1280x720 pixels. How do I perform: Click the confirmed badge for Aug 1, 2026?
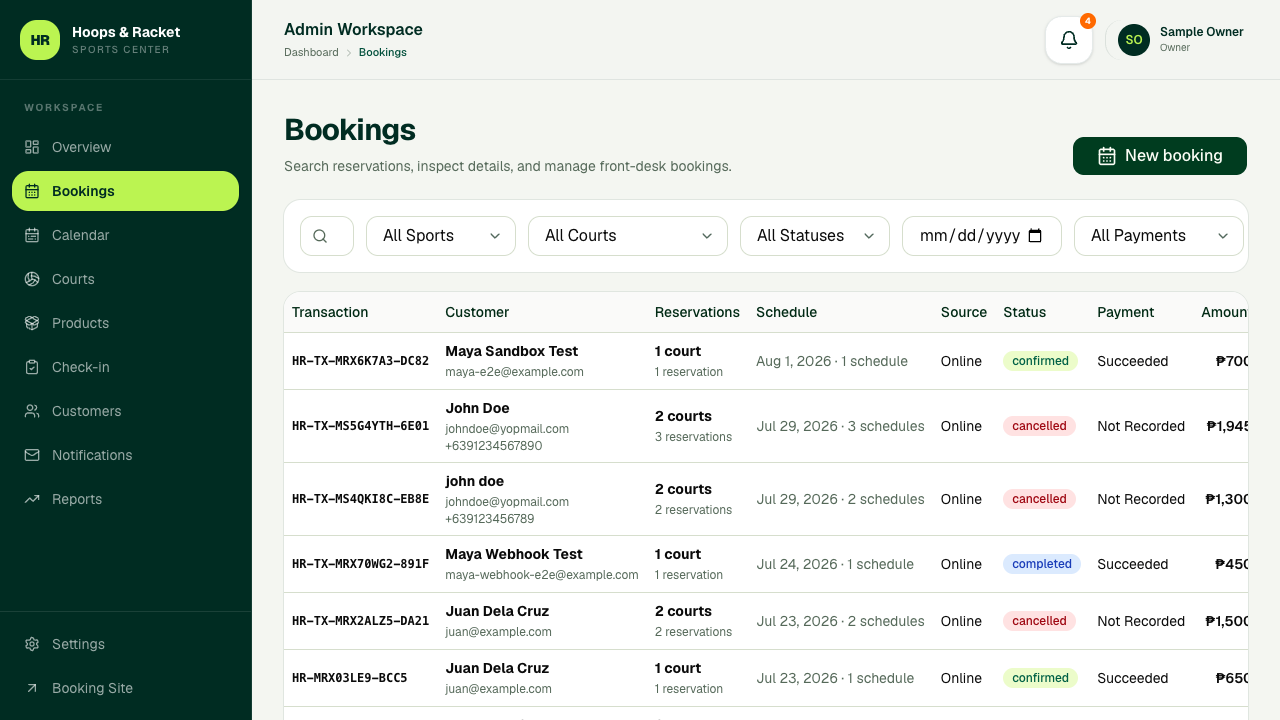pyautogui.click(x=1040, y=361)
